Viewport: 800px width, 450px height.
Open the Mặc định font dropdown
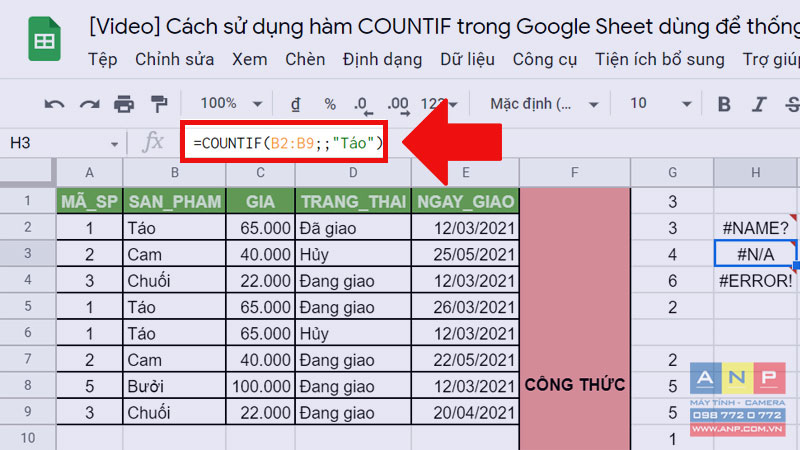pyautogui.click(x=544, y=104)
